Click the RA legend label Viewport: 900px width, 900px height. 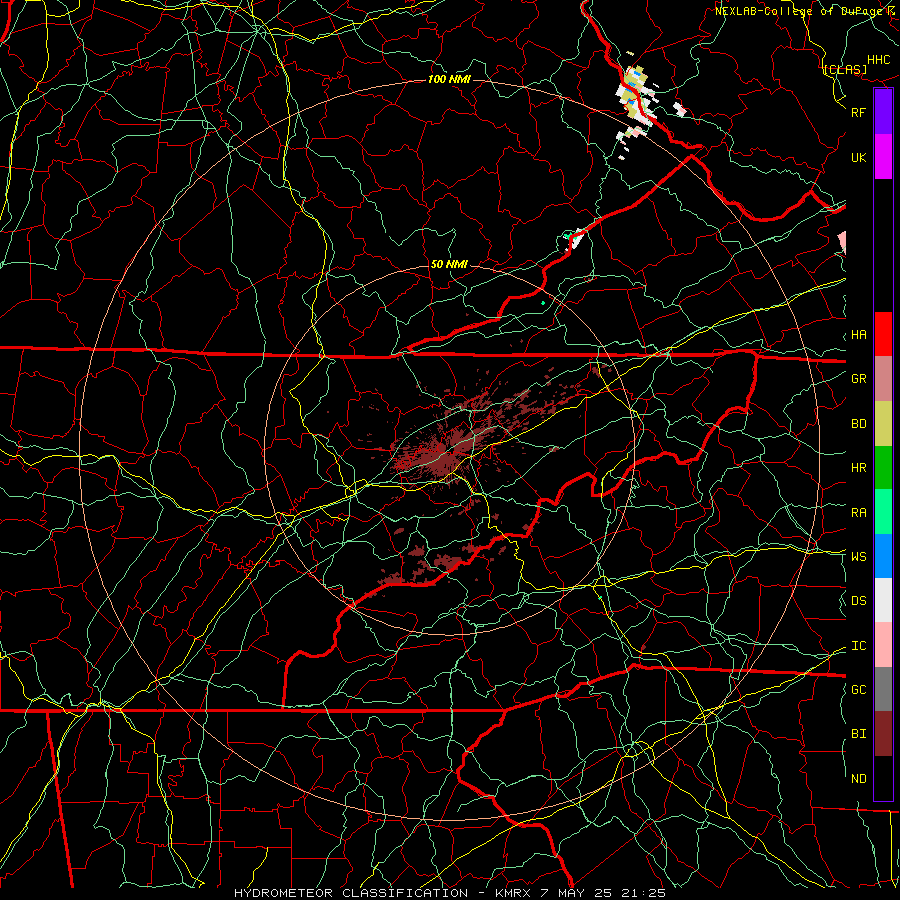pyautogui.click(x=858, y=513)
